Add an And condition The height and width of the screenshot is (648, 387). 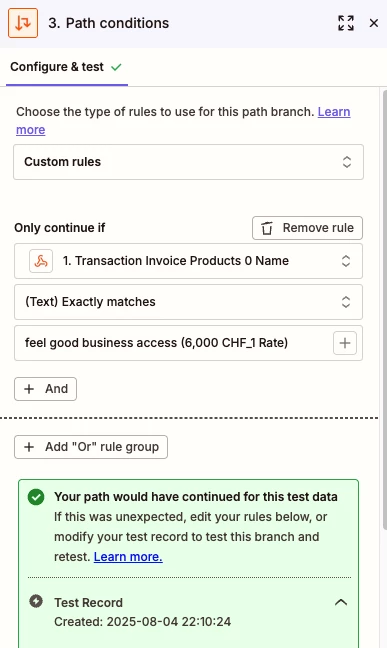[x=45, y=389]
